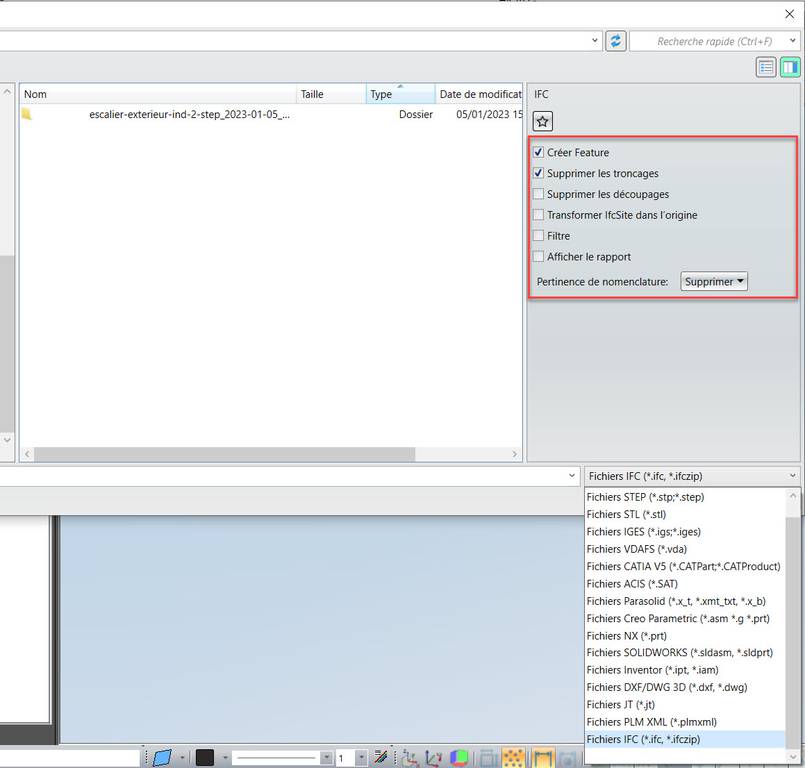Screen dimensions: 805x768
Task: Click file type list scrollbar up arrow
Action: click(793, 496)
